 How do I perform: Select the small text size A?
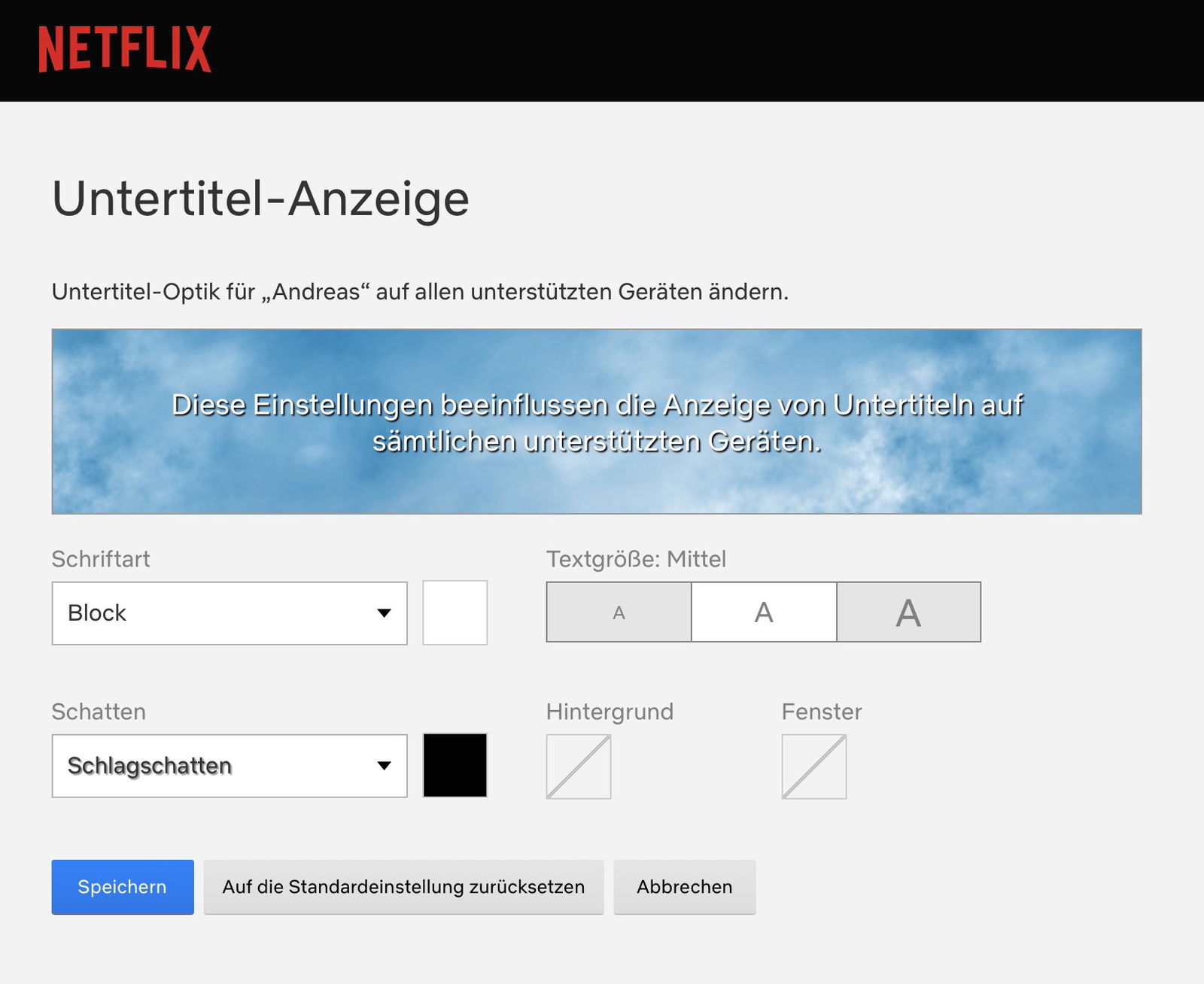(619, 612)
